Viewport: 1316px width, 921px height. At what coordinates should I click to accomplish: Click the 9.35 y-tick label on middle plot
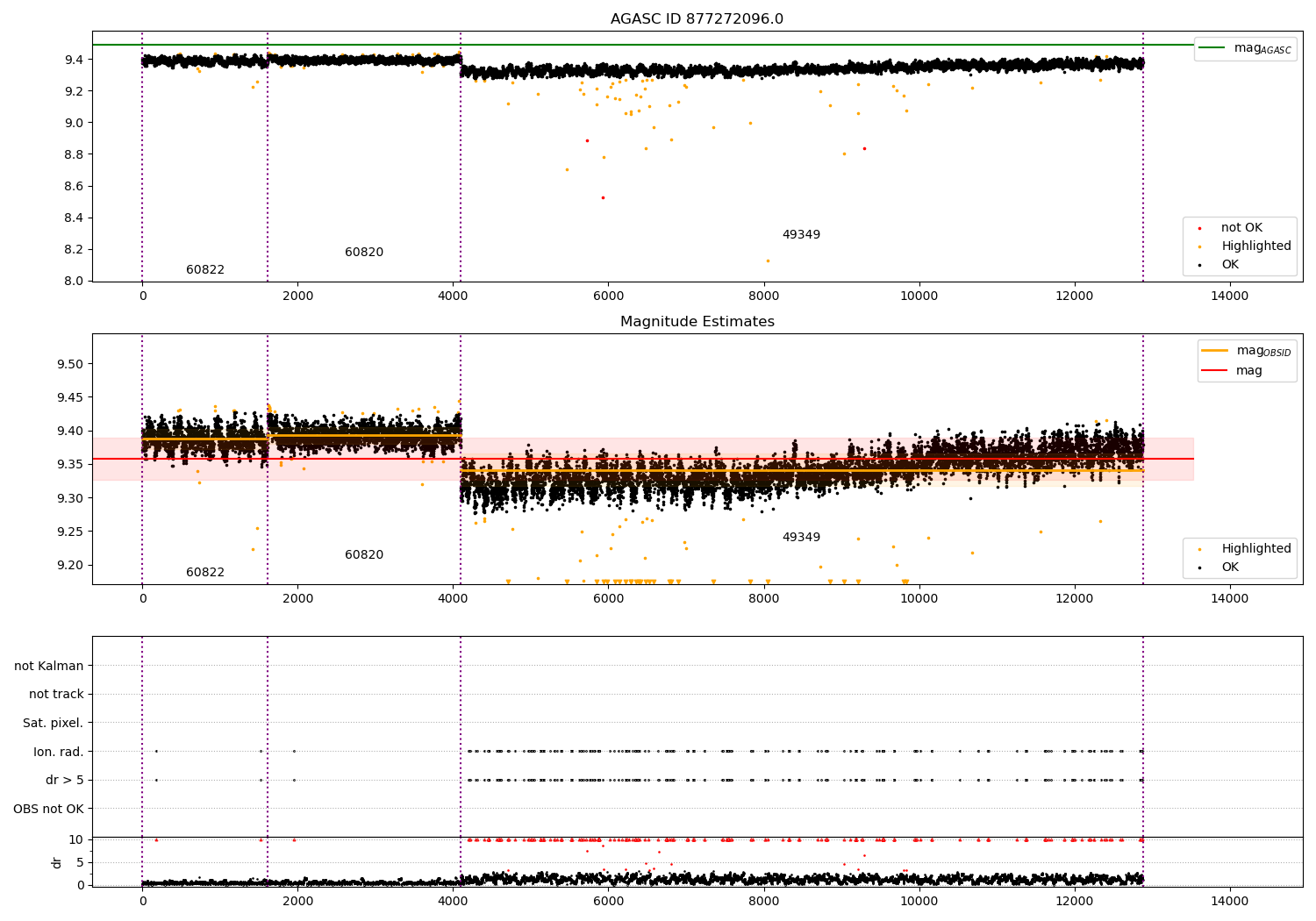pos(70,465)
